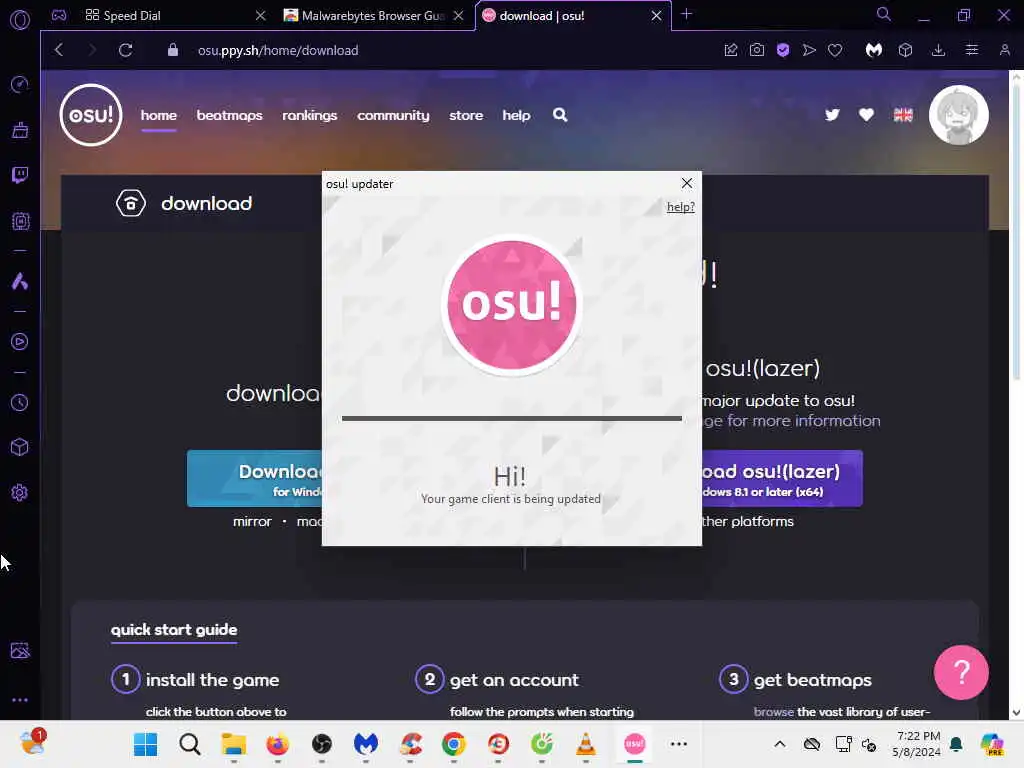Open GX Control speedometer icon in sidebar
Screen dimensions: 1024x768
tap(20, 84)
